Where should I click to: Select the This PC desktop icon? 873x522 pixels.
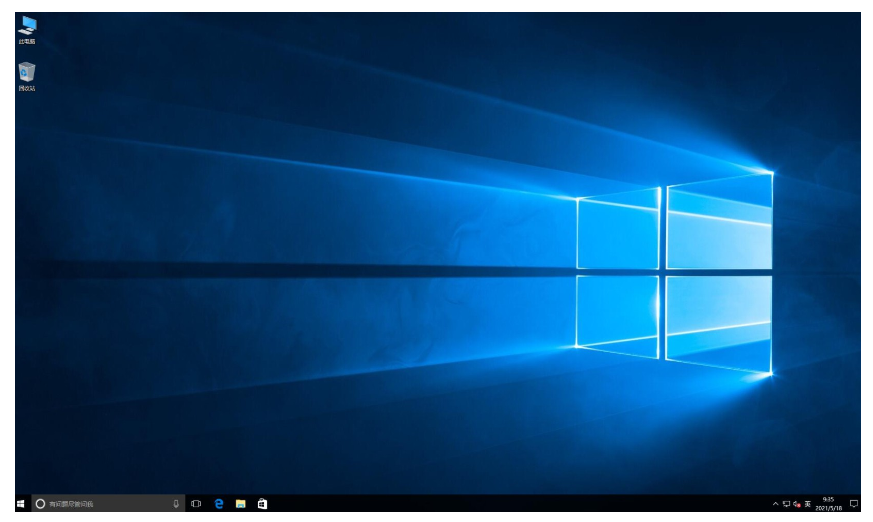[27, 30]
